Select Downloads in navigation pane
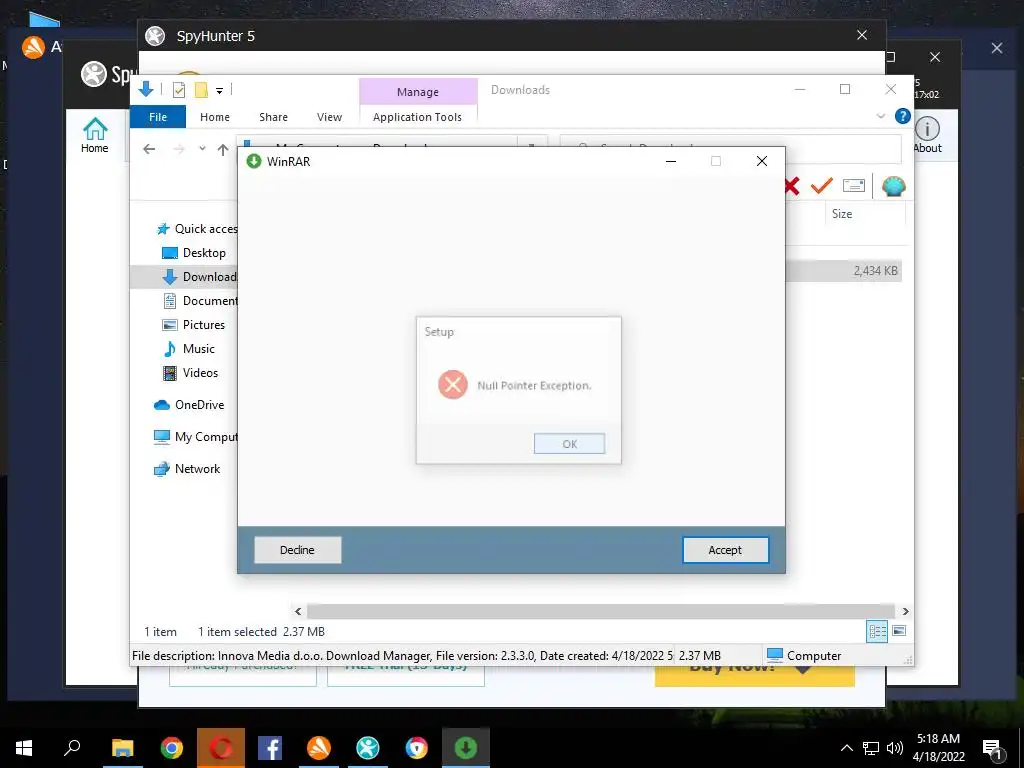 (x=199, y=277)
